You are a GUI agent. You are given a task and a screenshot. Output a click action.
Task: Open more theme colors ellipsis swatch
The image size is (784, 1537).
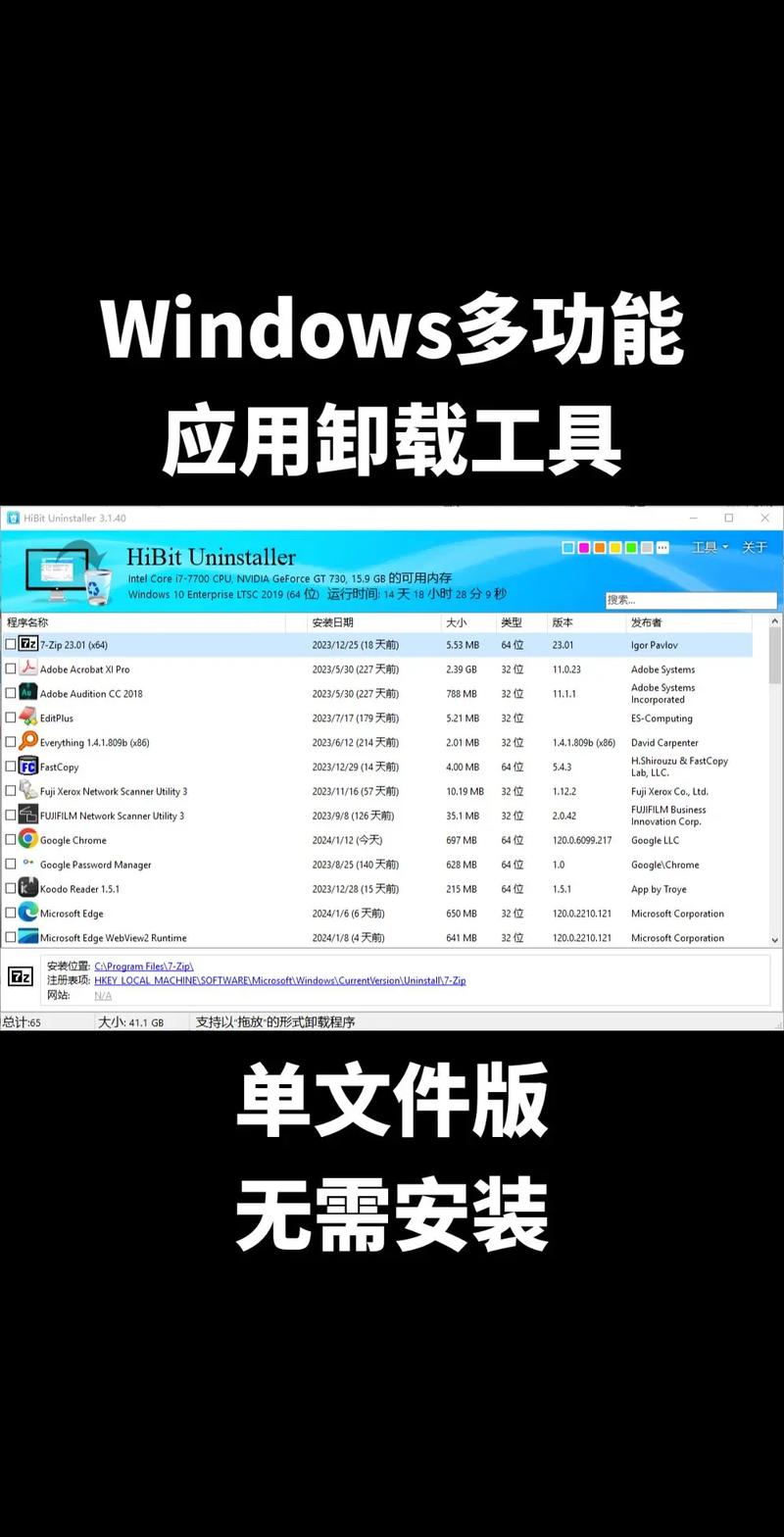pos(662,548)
